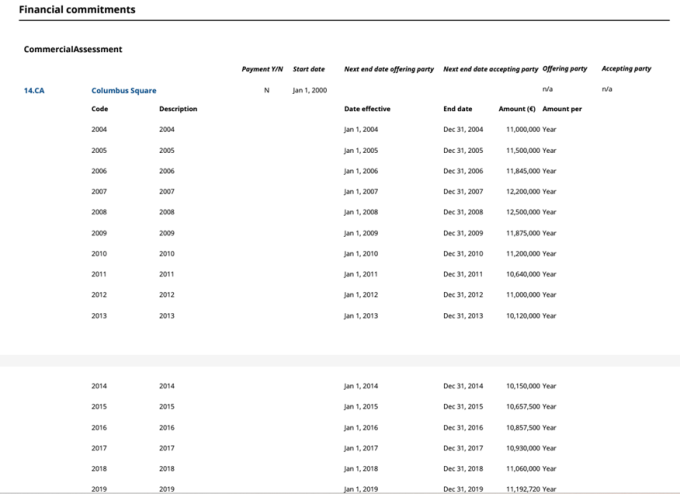Screen dimensions: 680x494
Task: Select the Payment value N
Action: point(266,90)
